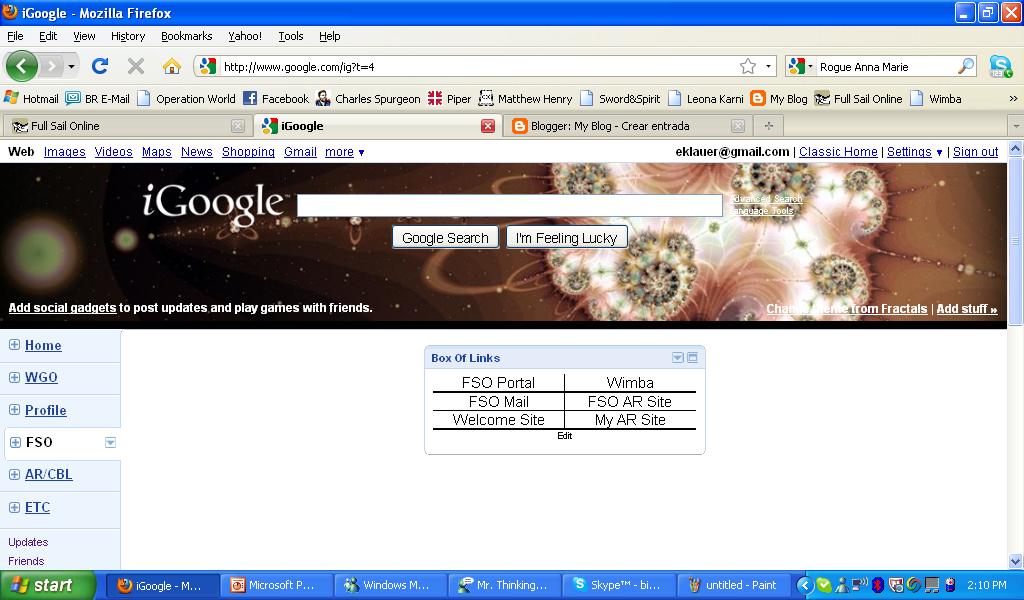Open the Settings dropdown arrow
This screenshot has width=1024, height=600.
click(939, 153)
